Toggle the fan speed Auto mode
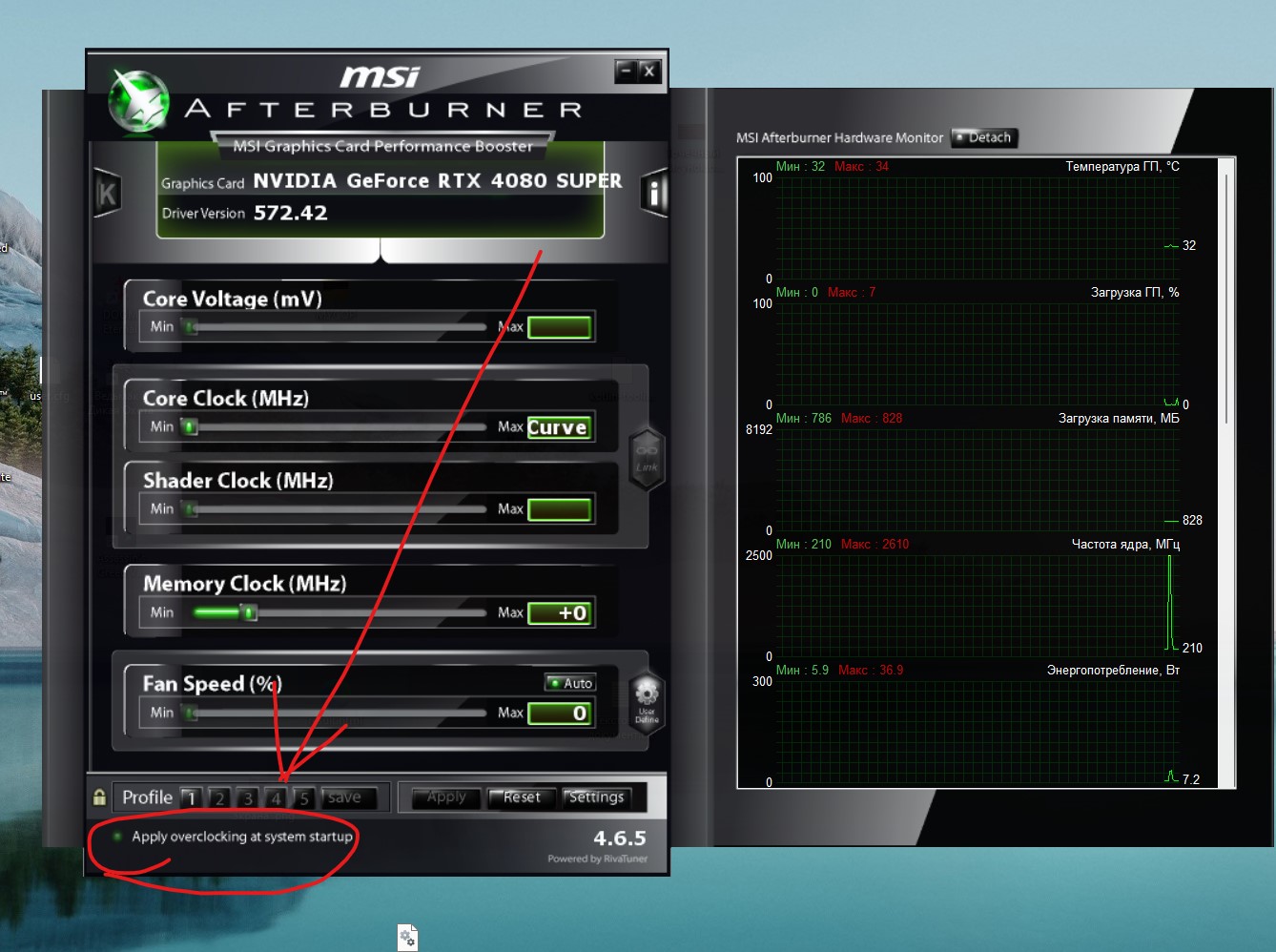The width and height of the screenshot is (1276, 952). (570, 683)
